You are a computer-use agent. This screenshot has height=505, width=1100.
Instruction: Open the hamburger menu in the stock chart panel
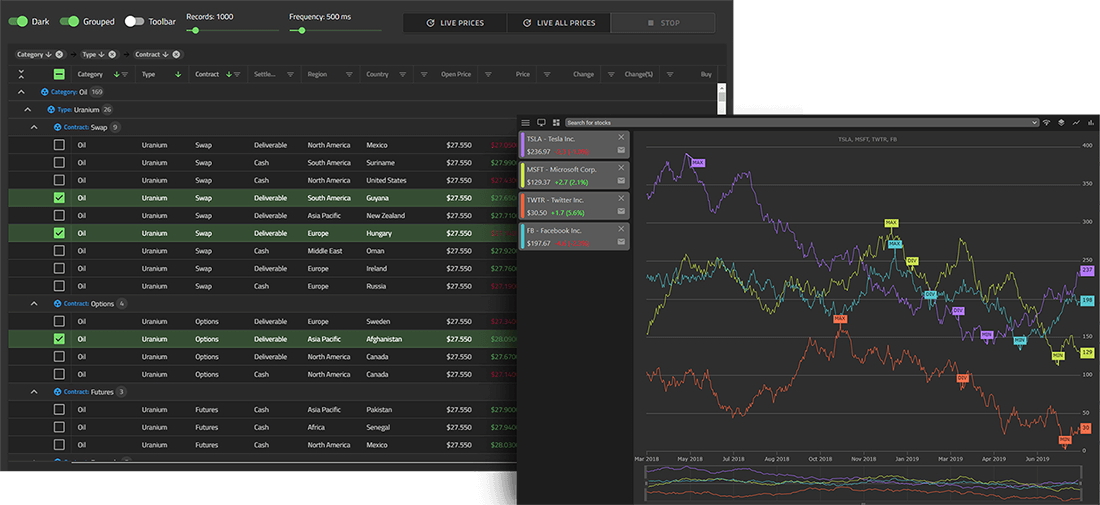[x=526, y=122]
